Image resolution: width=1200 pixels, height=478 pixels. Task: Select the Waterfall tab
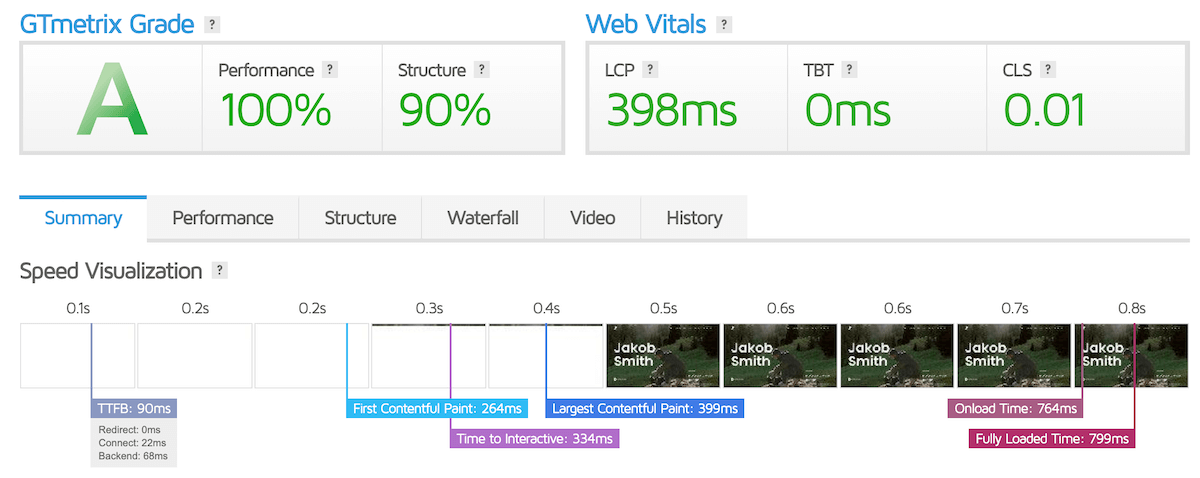[483, 218]
